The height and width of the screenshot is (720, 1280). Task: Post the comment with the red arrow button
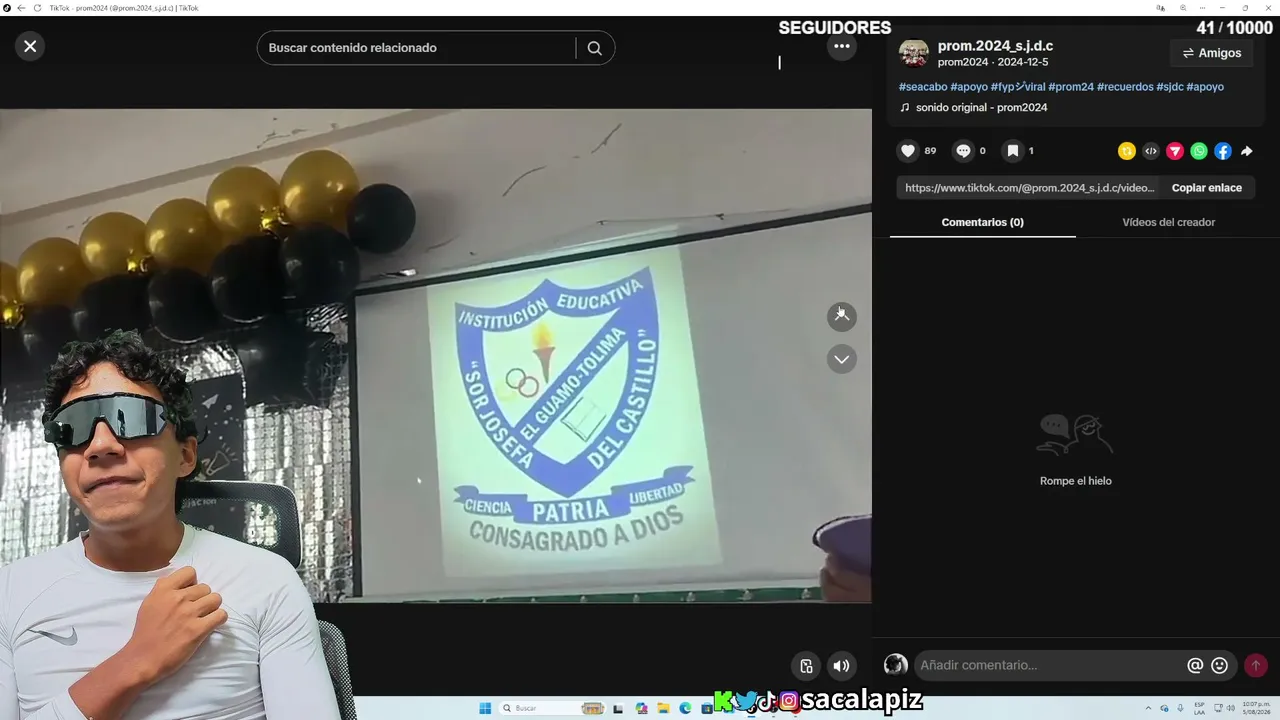(1256, 665)
